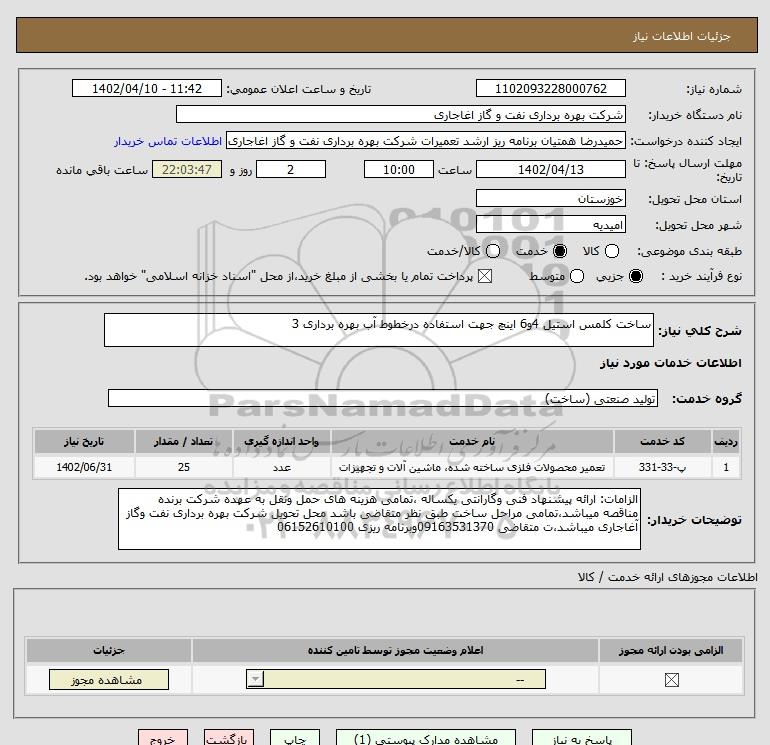Screen dimensions: 770x745
Task: Click the خروج exit button
Action: (x=163, y=738)
